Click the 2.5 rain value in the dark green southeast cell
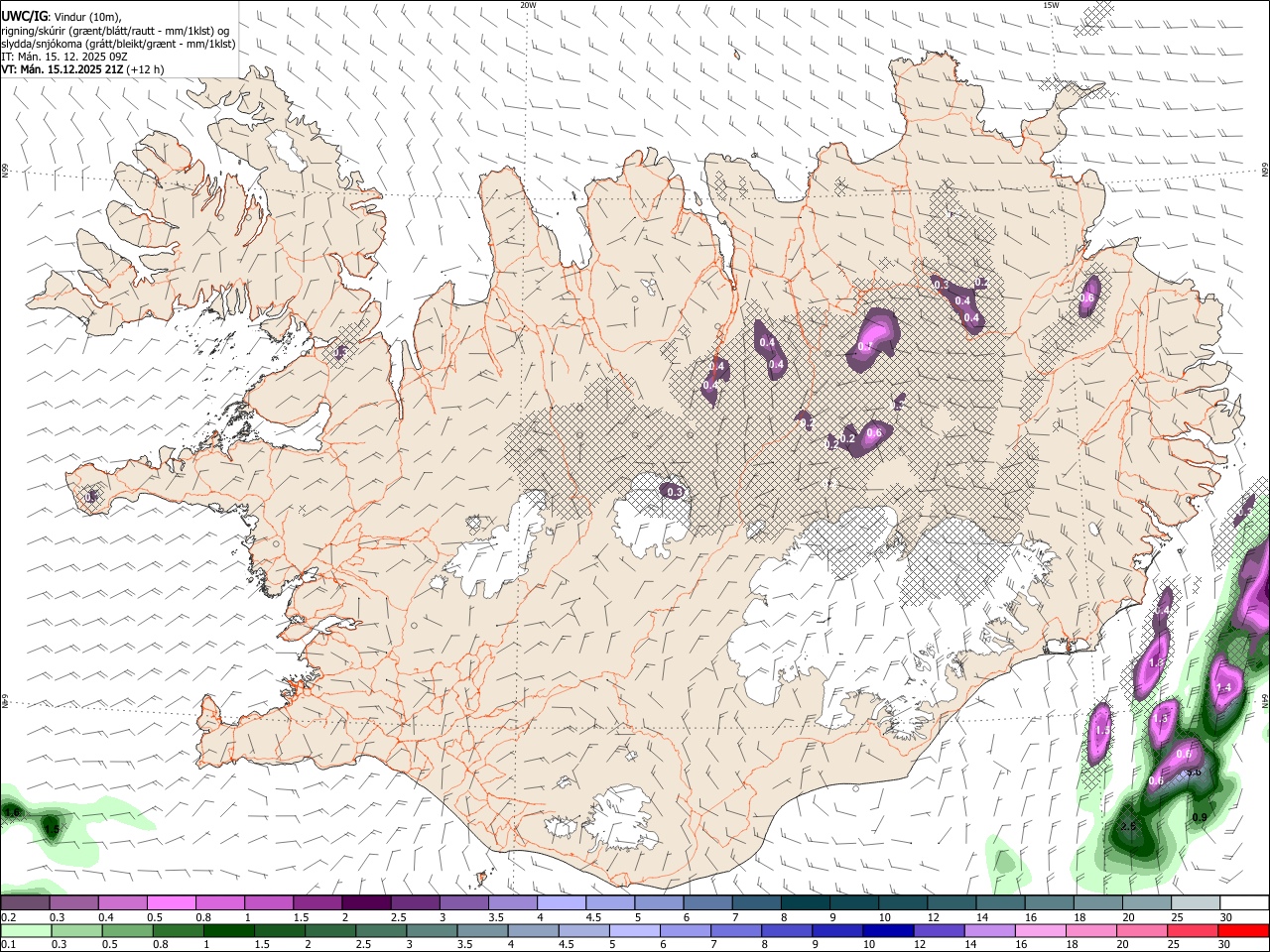1270x952 pixels. click(x=1127, y=826)
